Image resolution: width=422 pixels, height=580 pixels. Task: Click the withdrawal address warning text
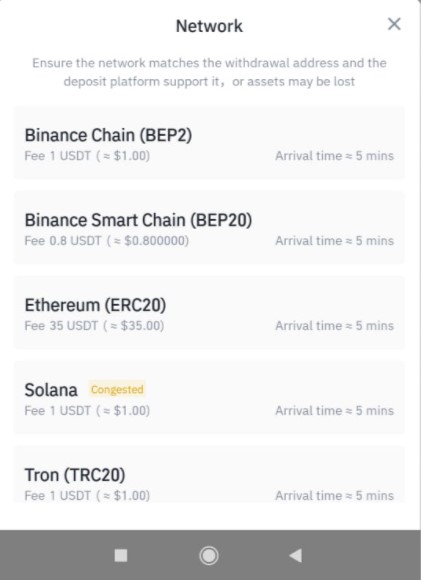click(209, 72)
